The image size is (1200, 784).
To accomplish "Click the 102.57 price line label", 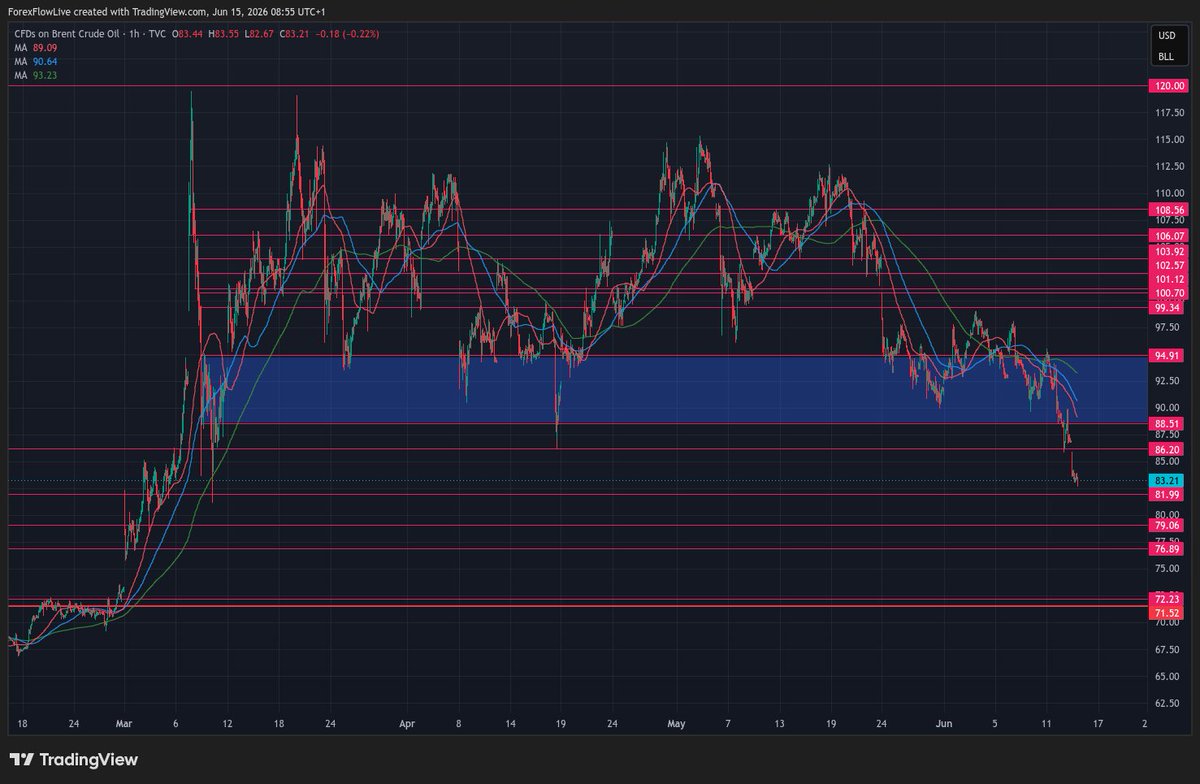I will click(x=1169, y=264).
